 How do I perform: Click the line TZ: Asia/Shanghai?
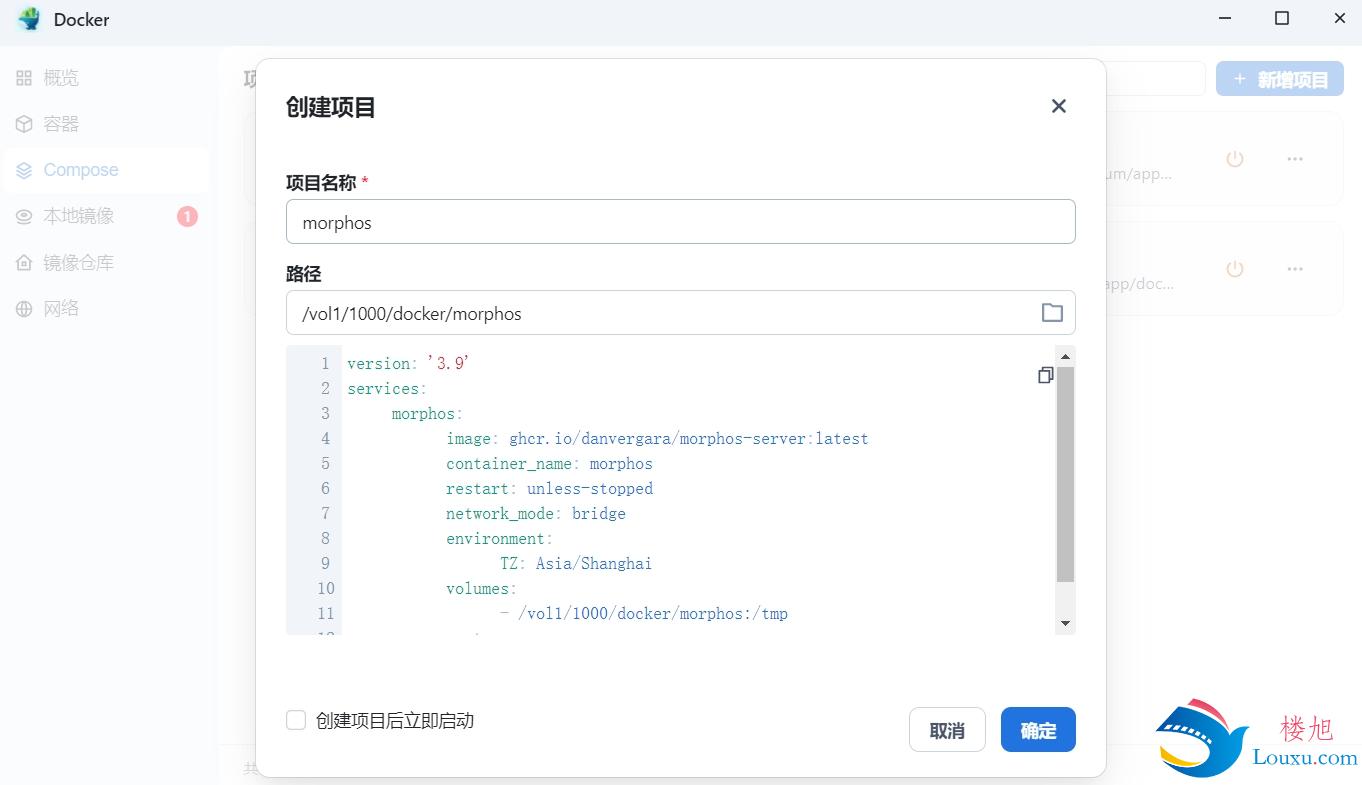click(x=576, y=563)
